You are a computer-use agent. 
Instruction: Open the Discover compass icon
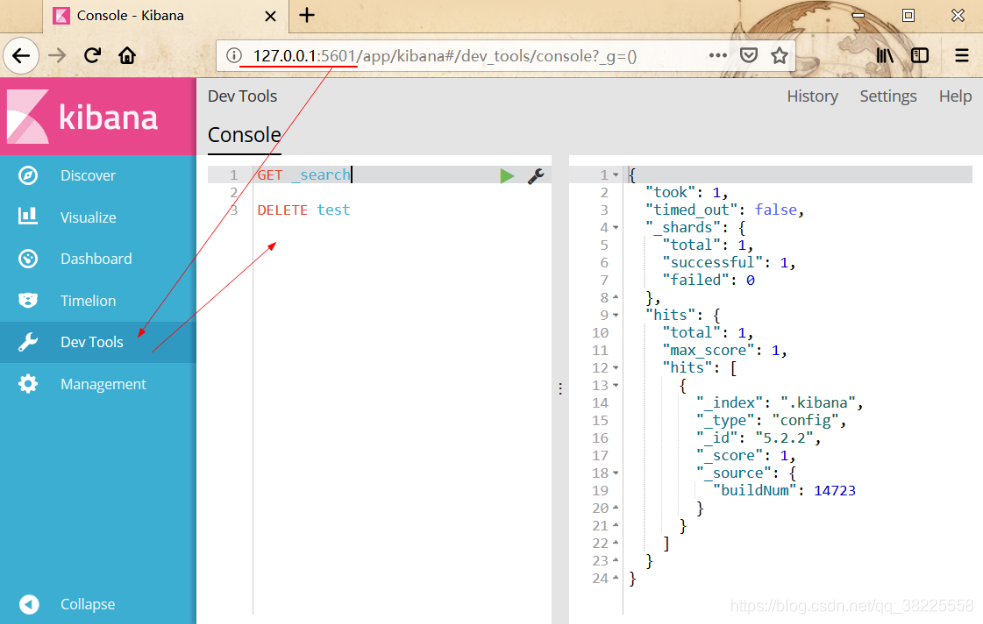tap(28, 176)
